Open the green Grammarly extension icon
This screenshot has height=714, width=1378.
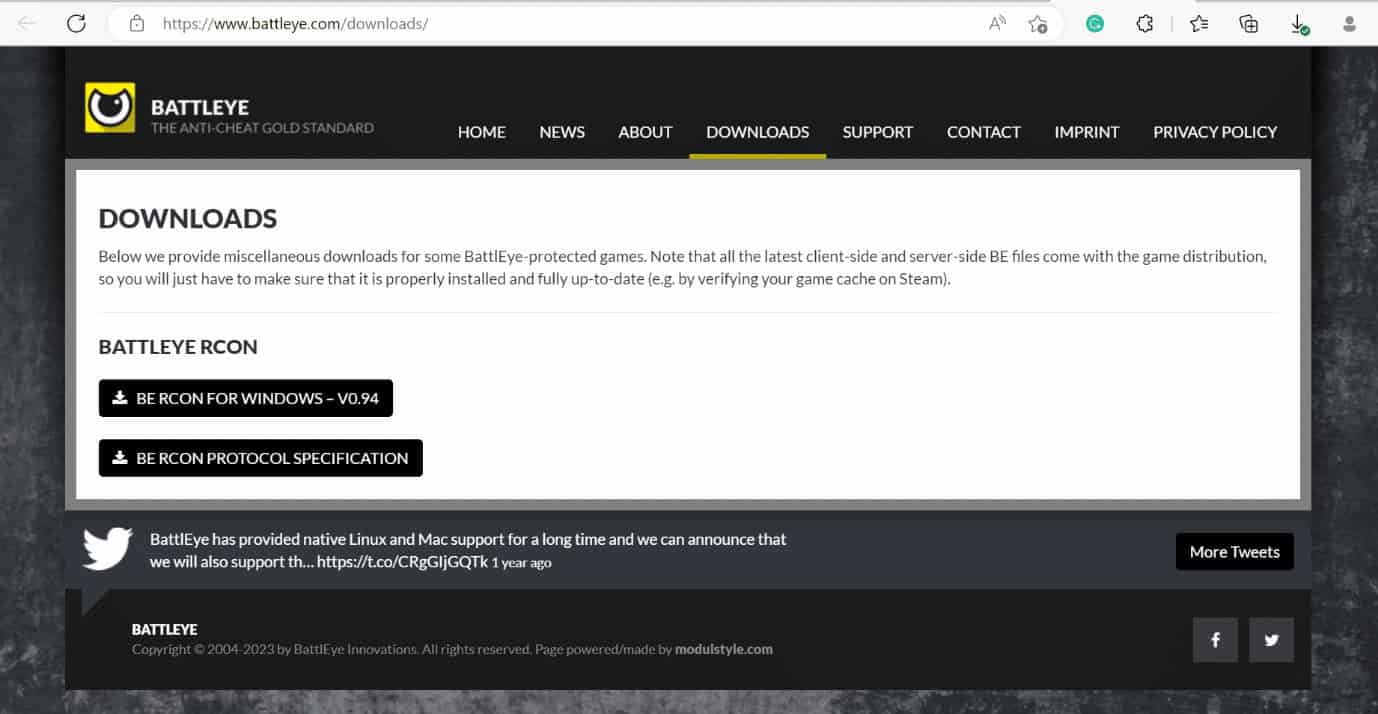[1095, 23]
